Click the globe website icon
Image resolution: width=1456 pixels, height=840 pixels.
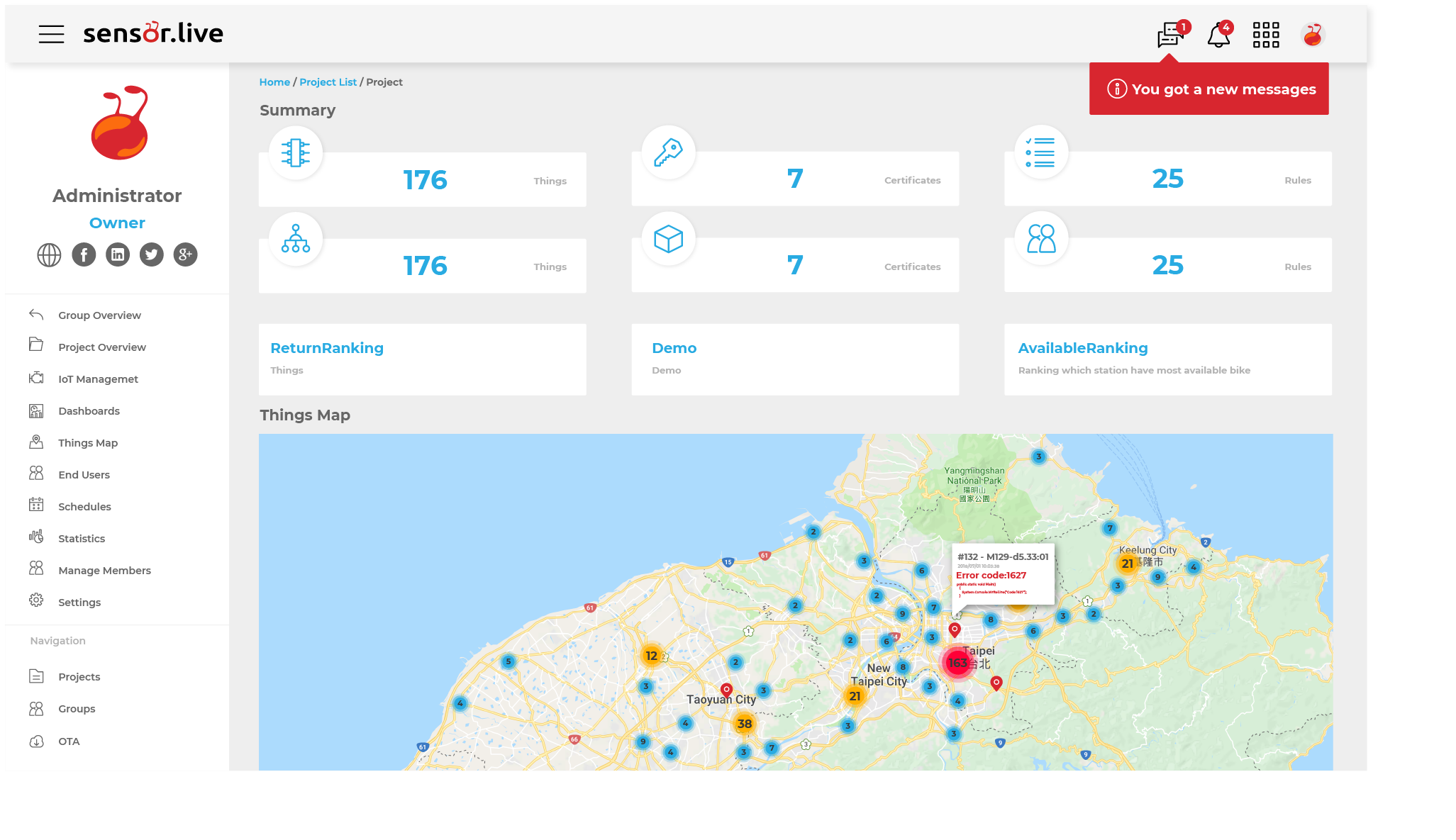[x=49, y=254]
